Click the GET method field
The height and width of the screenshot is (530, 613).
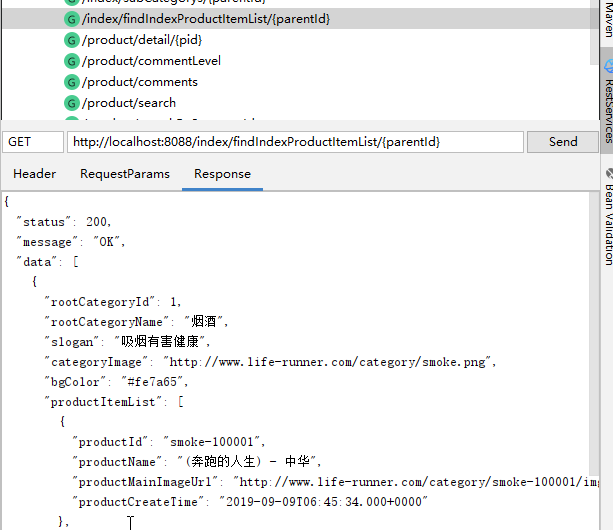pyautogui.click(x=33, y=142)
